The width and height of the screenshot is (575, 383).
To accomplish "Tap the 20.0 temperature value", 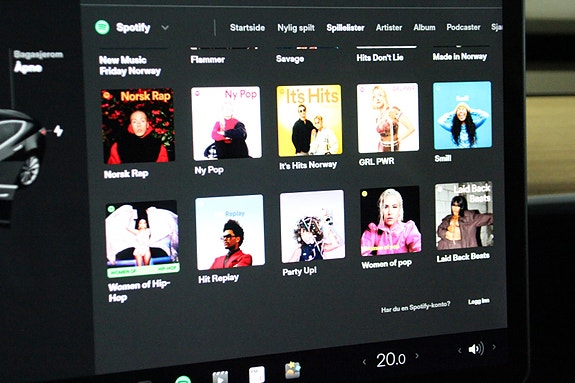I will tap(391, 359).
